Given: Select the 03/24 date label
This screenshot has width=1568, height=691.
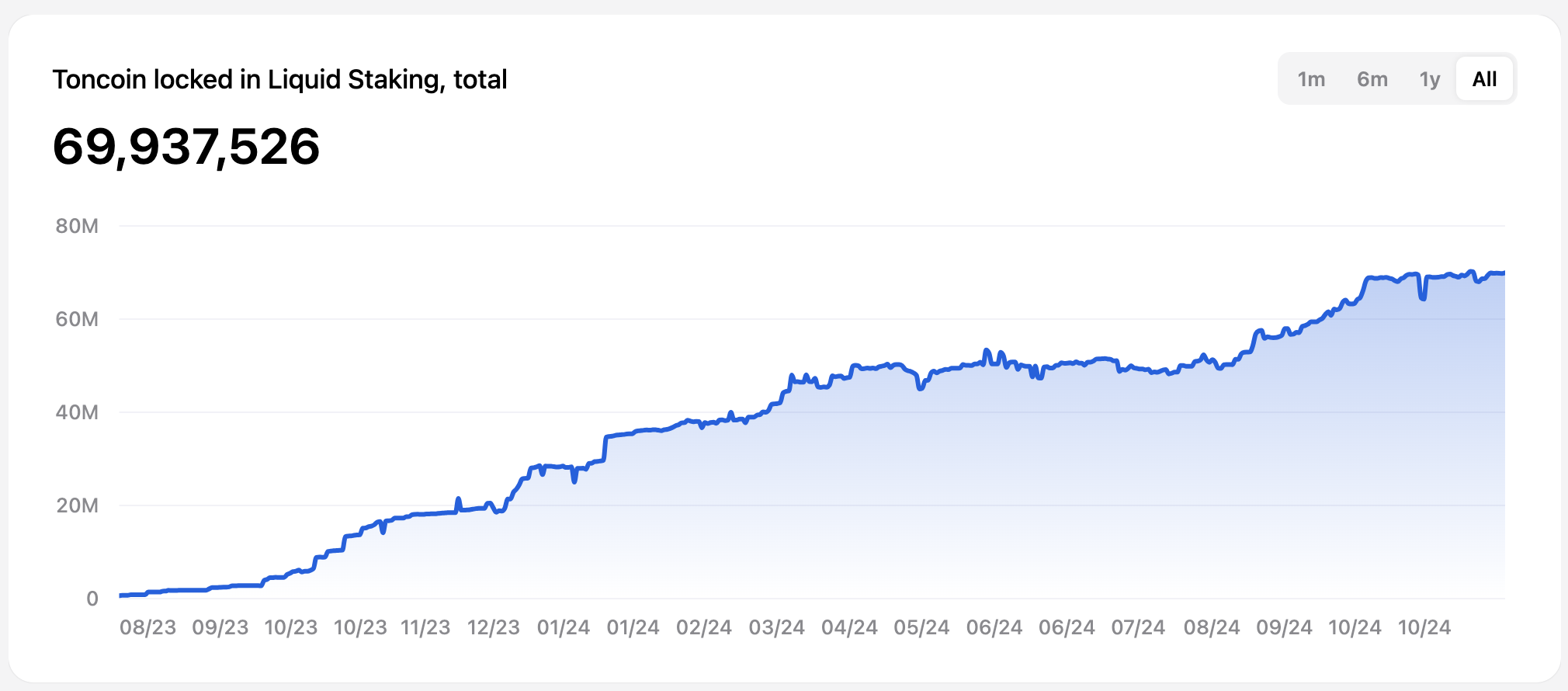Looking at the screenshot, I should (x=776, y=627).
